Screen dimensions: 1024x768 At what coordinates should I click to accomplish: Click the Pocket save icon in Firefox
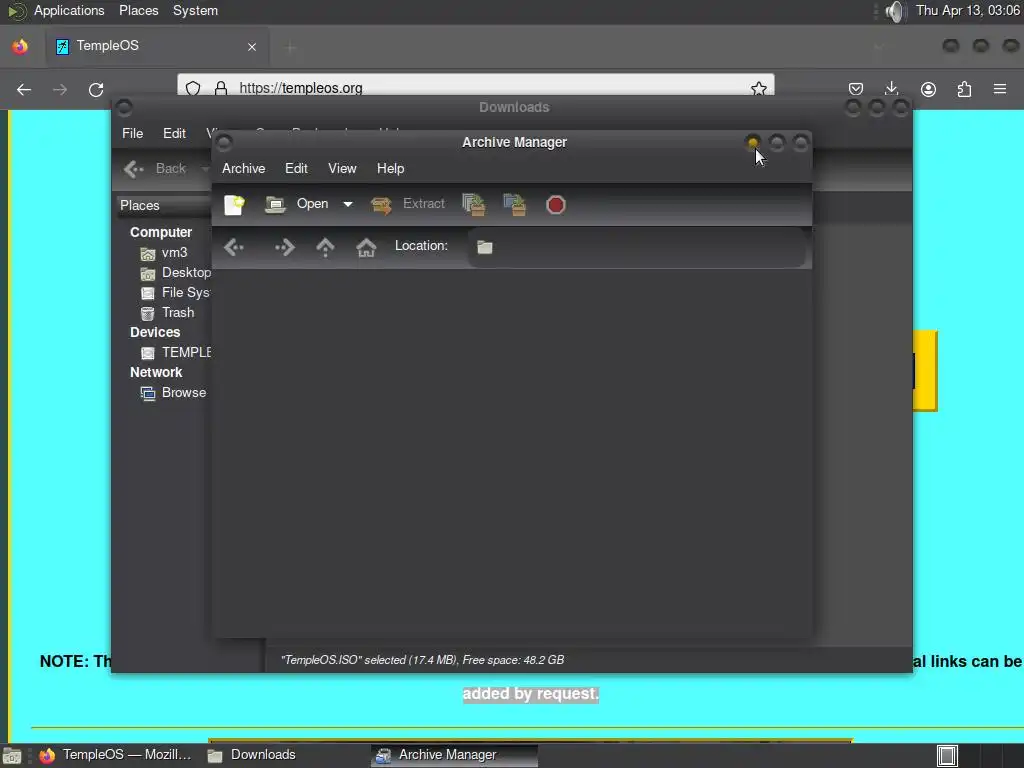pos(856,89)
